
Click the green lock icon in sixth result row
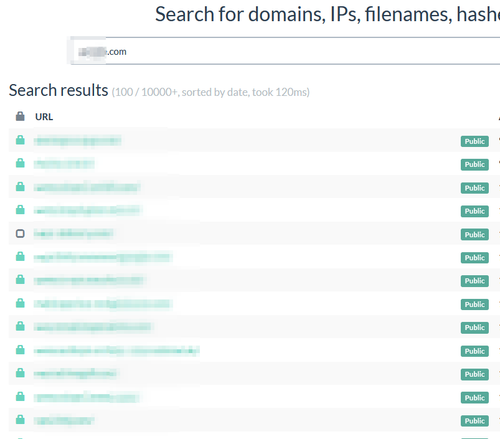click(x=20, y=256)
